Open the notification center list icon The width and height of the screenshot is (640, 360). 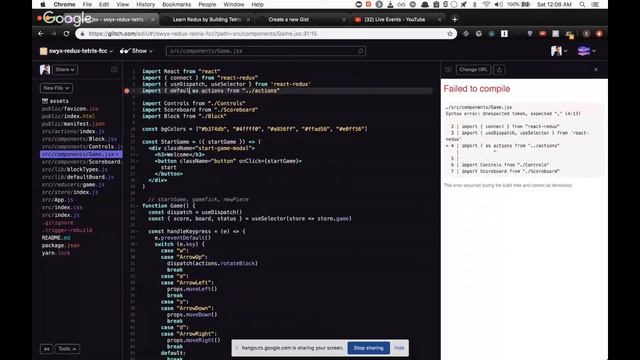595,4
